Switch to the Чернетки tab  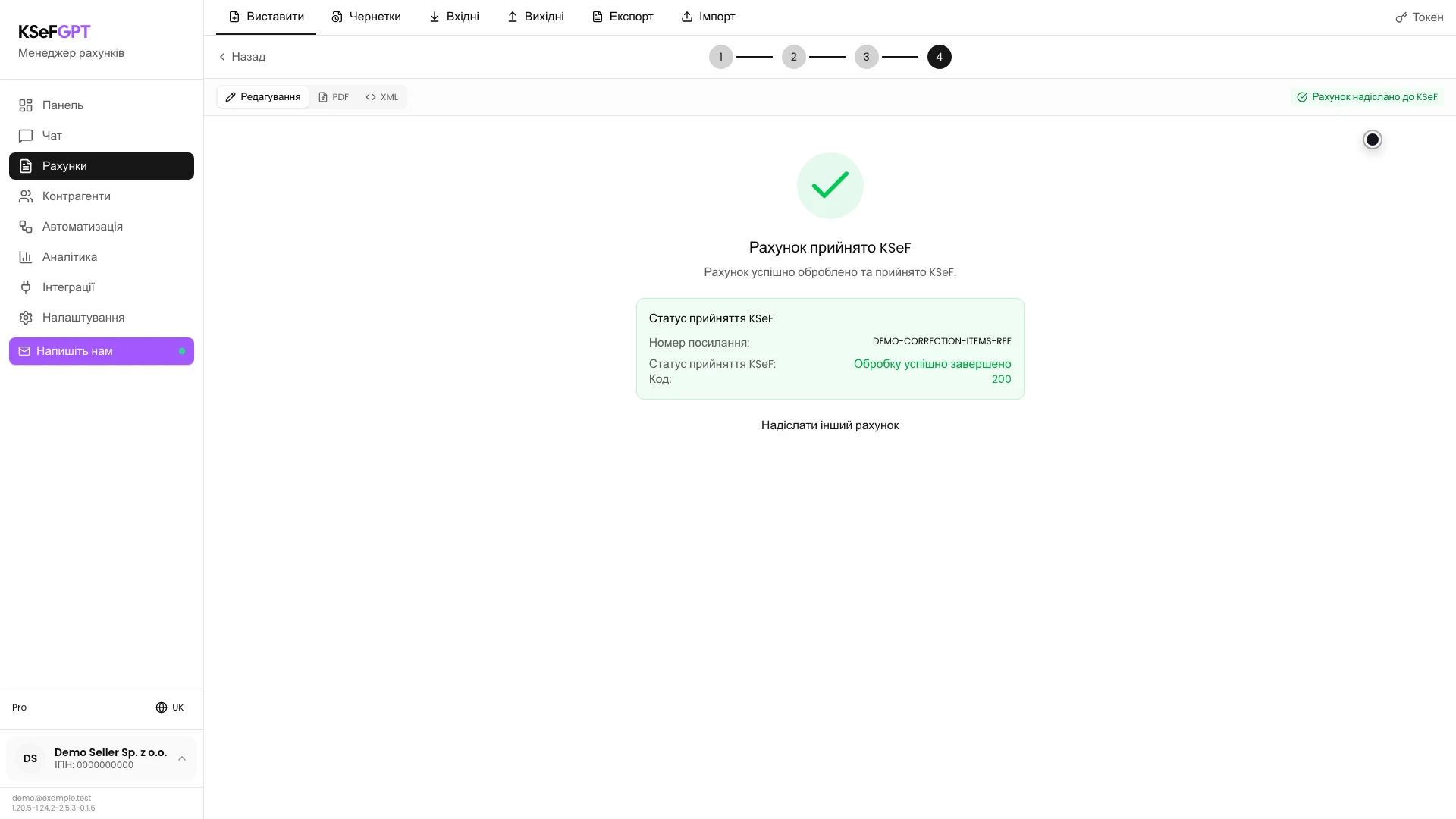click(x=366, y=17)
